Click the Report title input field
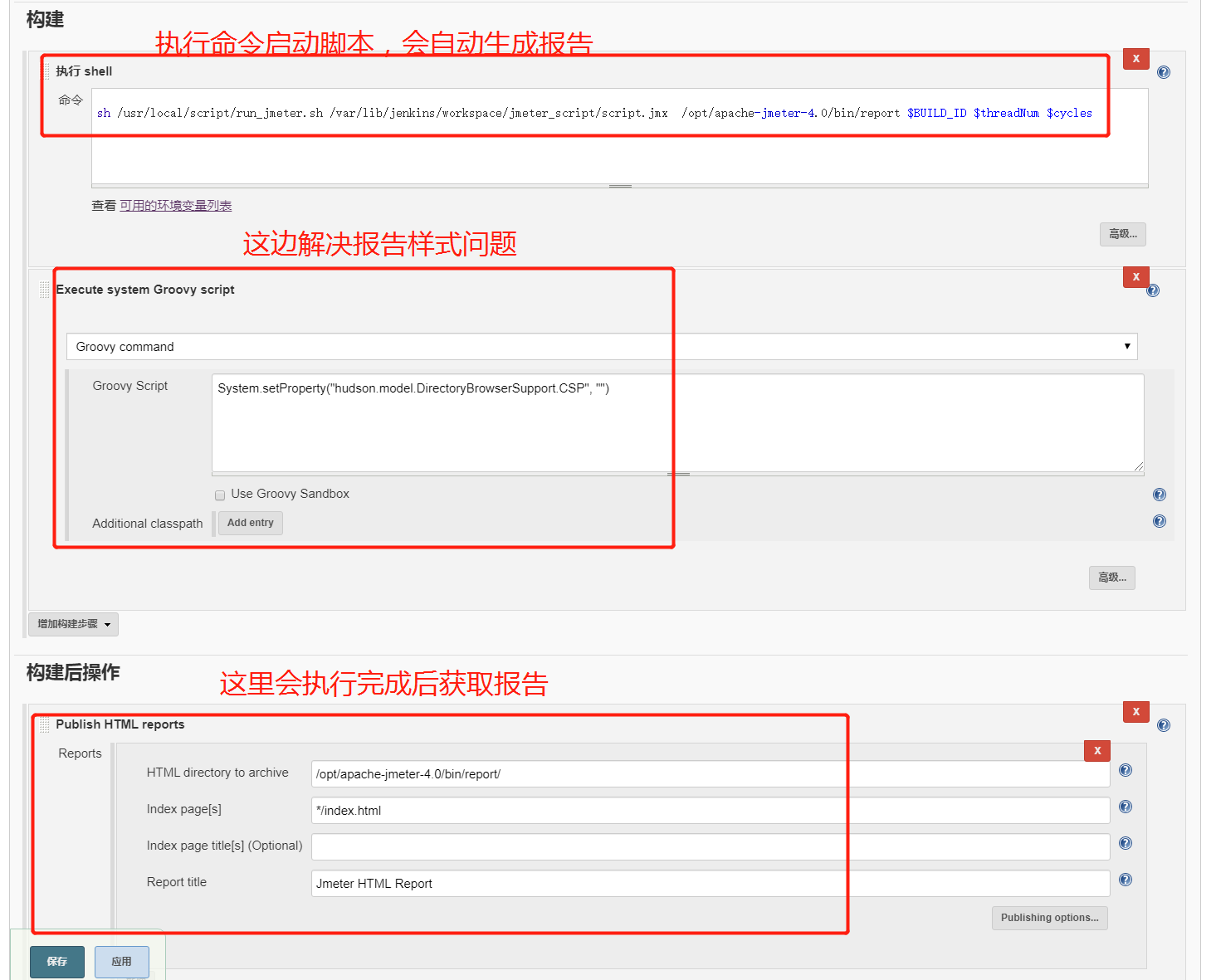1216x980 pixels. (x=711, y=884)
